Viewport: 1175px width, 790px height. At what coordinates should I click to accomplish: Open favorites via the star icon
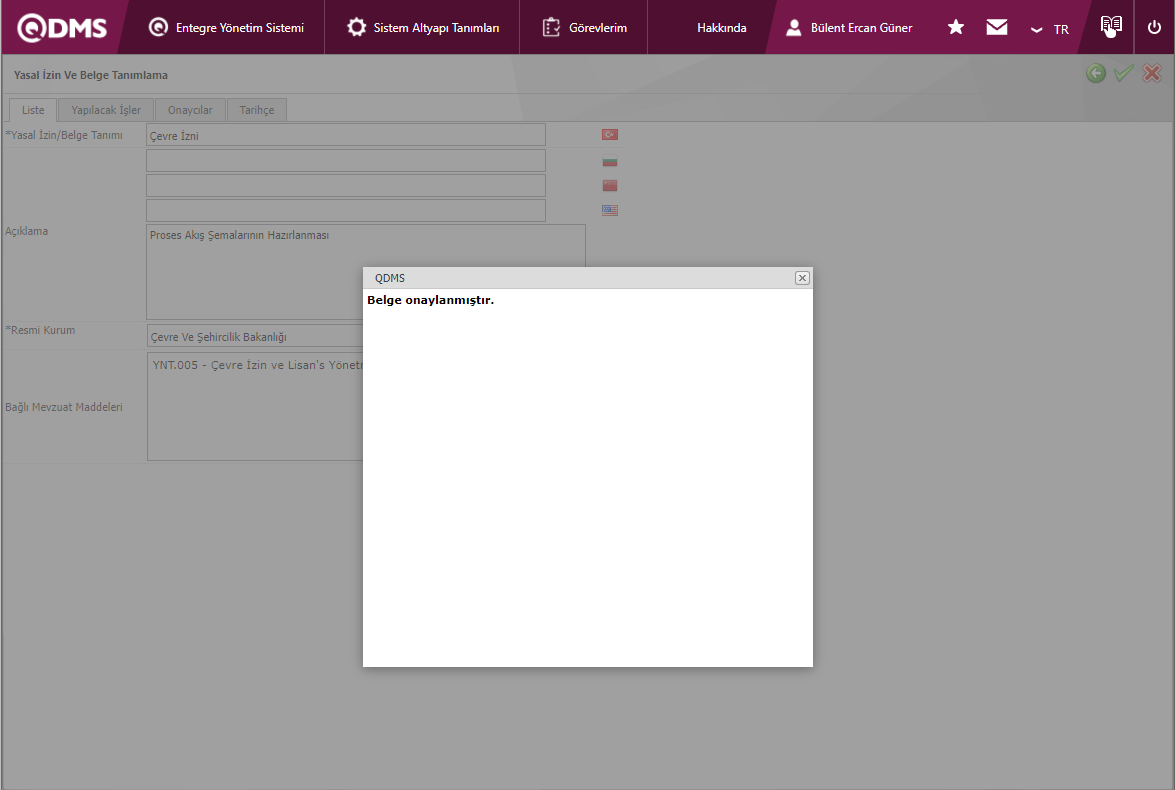click(956, 27)
